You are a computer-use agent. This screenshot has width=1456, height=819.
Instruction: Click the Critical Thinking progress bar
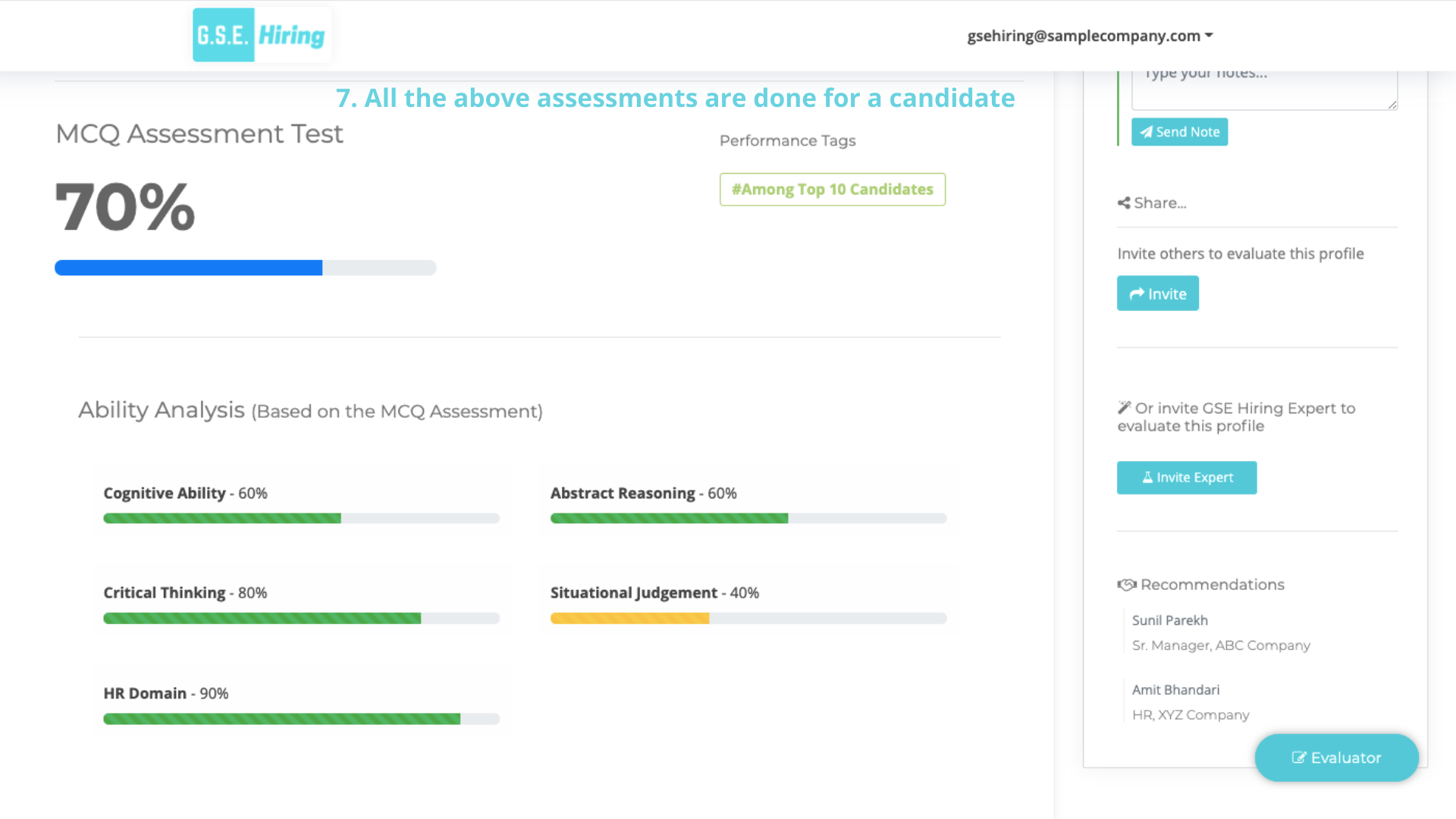[x=301, y=619]
